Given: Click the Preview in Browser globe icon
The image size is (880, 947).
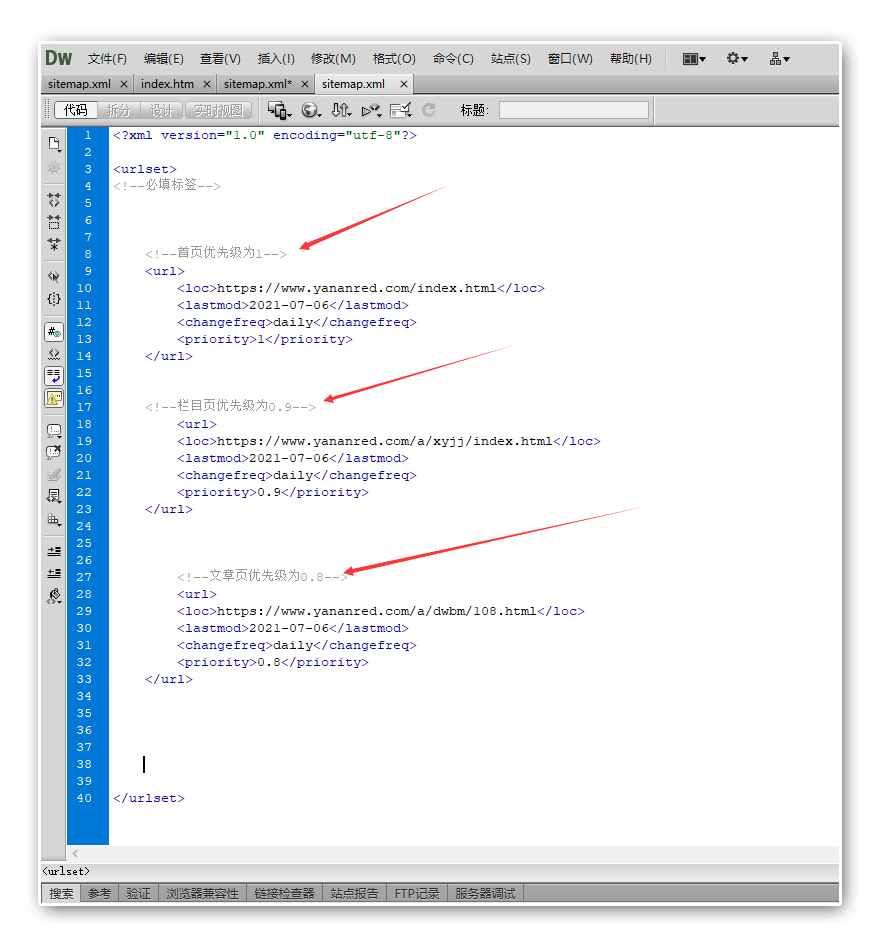Looking at the screenshot, I should (x=310, y=110).
